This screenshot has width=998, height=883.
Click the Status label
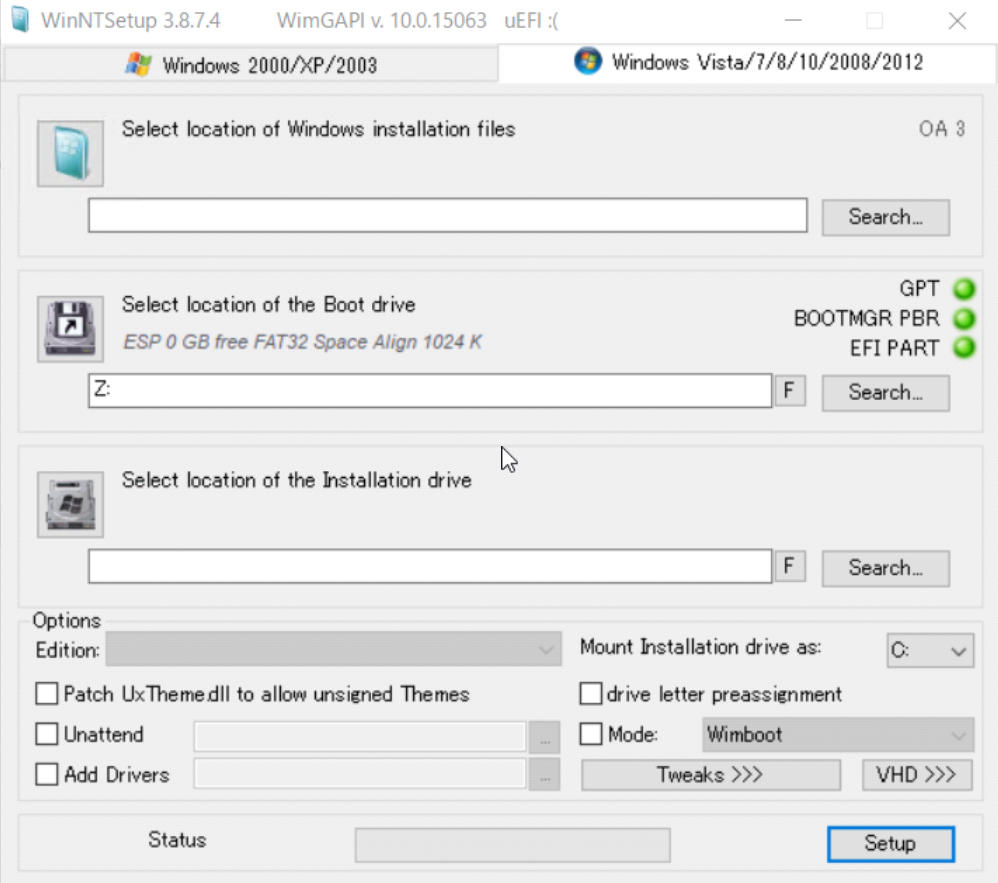[177, 840]
